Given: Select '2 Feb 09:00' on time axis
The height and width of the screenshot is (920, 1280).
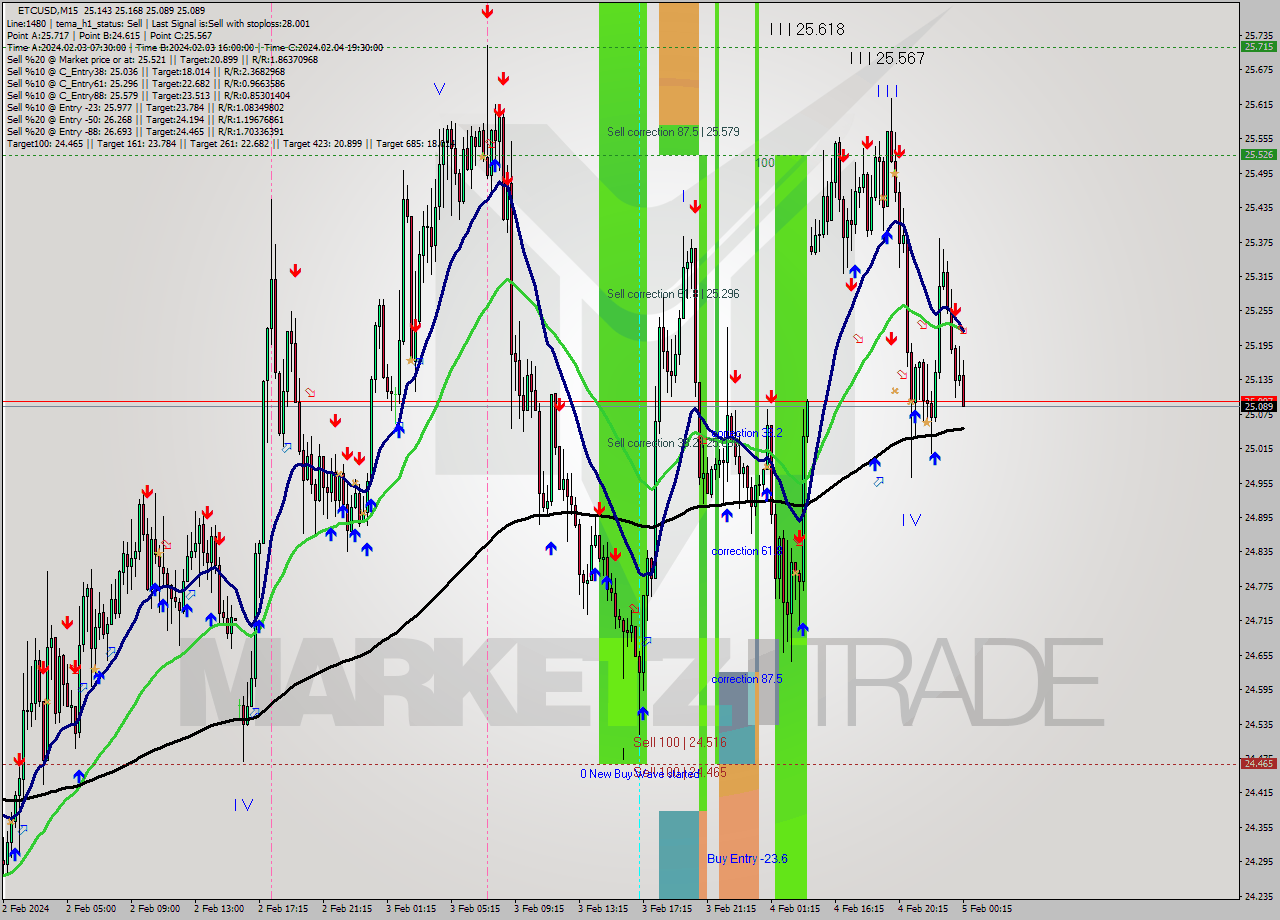Looking at the screenshot, I should [x=155, y=909].
